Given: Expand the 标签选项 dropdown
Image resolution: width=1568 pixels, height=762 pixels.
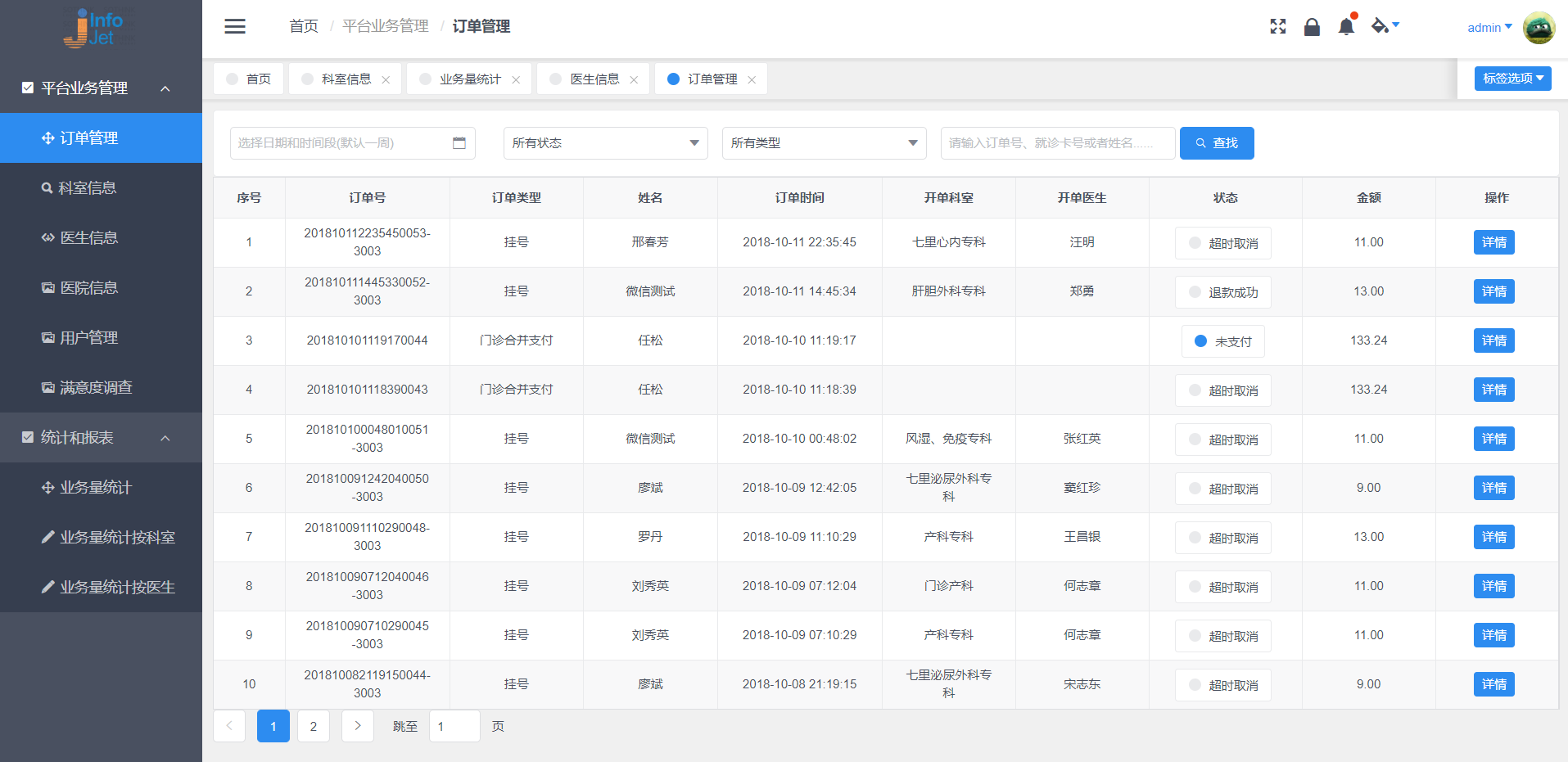Looking at the screenshot, I should [1512, 79].
